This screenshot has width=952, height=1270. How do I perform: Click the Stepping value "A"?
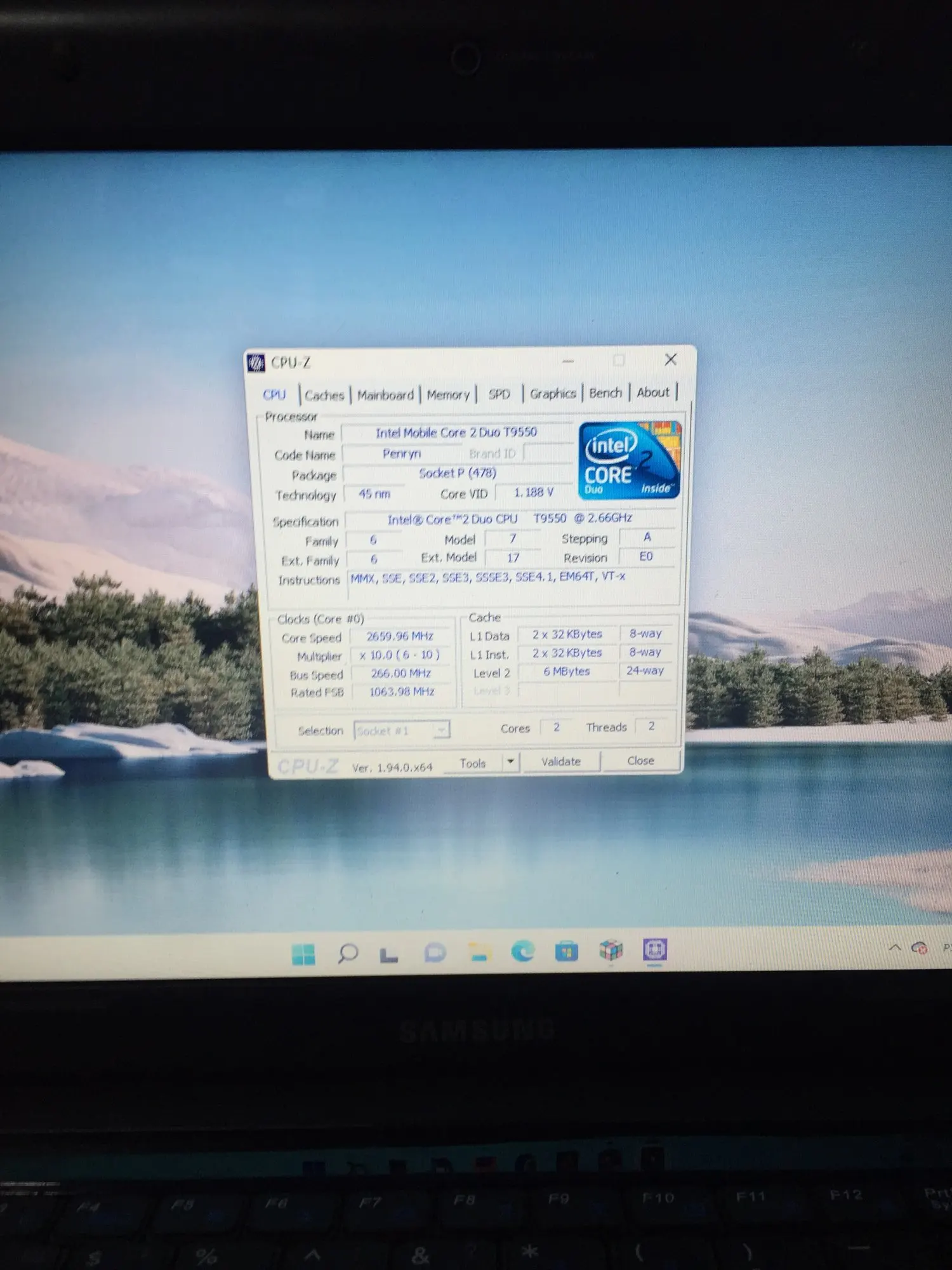point(647,537)
